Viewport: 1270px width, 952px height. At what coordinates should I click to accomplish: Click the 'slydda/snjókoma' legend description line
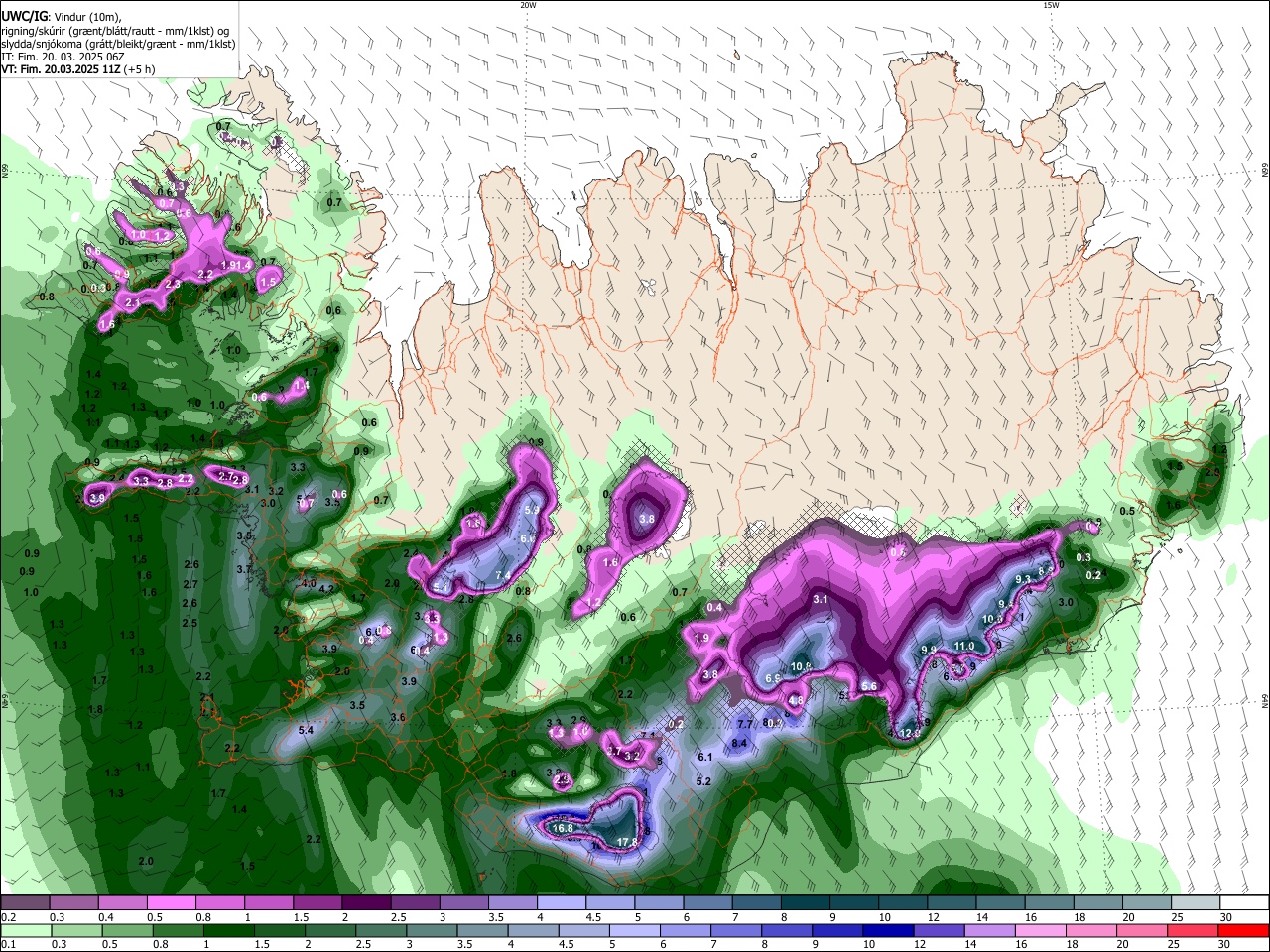coord(118,44)
